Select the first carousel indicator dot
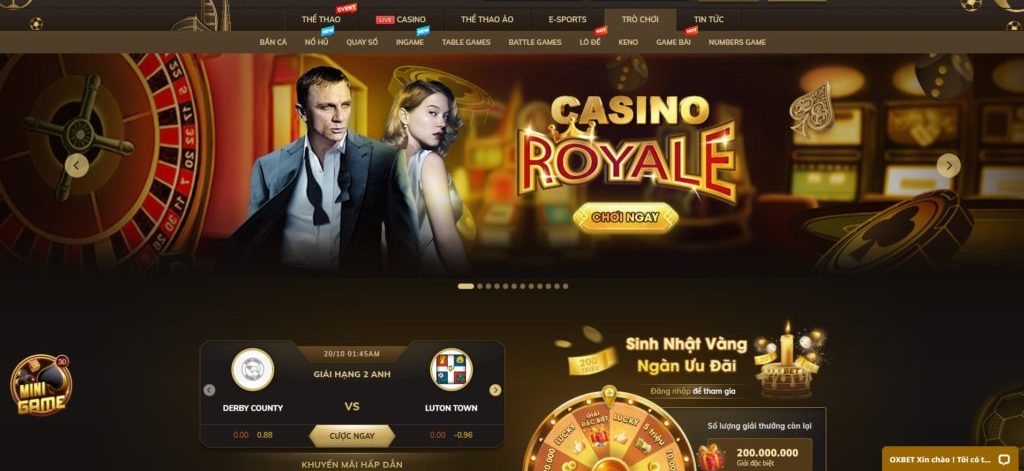 coord(466,286)
